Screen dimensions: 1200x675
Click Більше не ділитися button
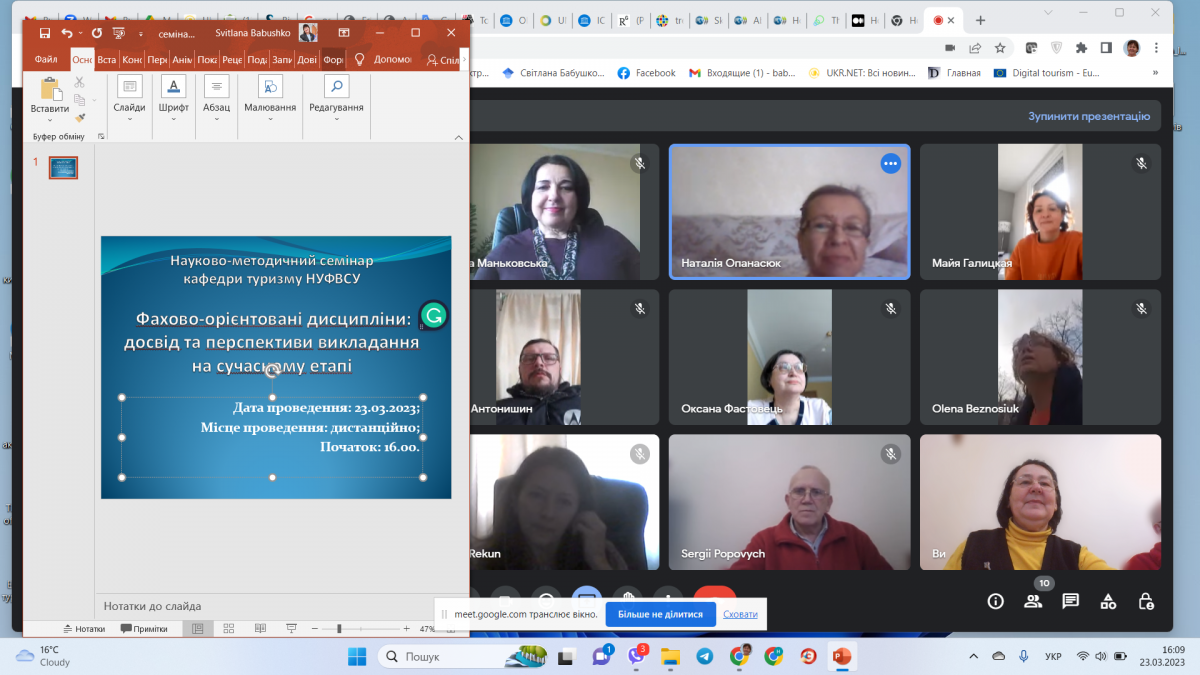(660, 614)
